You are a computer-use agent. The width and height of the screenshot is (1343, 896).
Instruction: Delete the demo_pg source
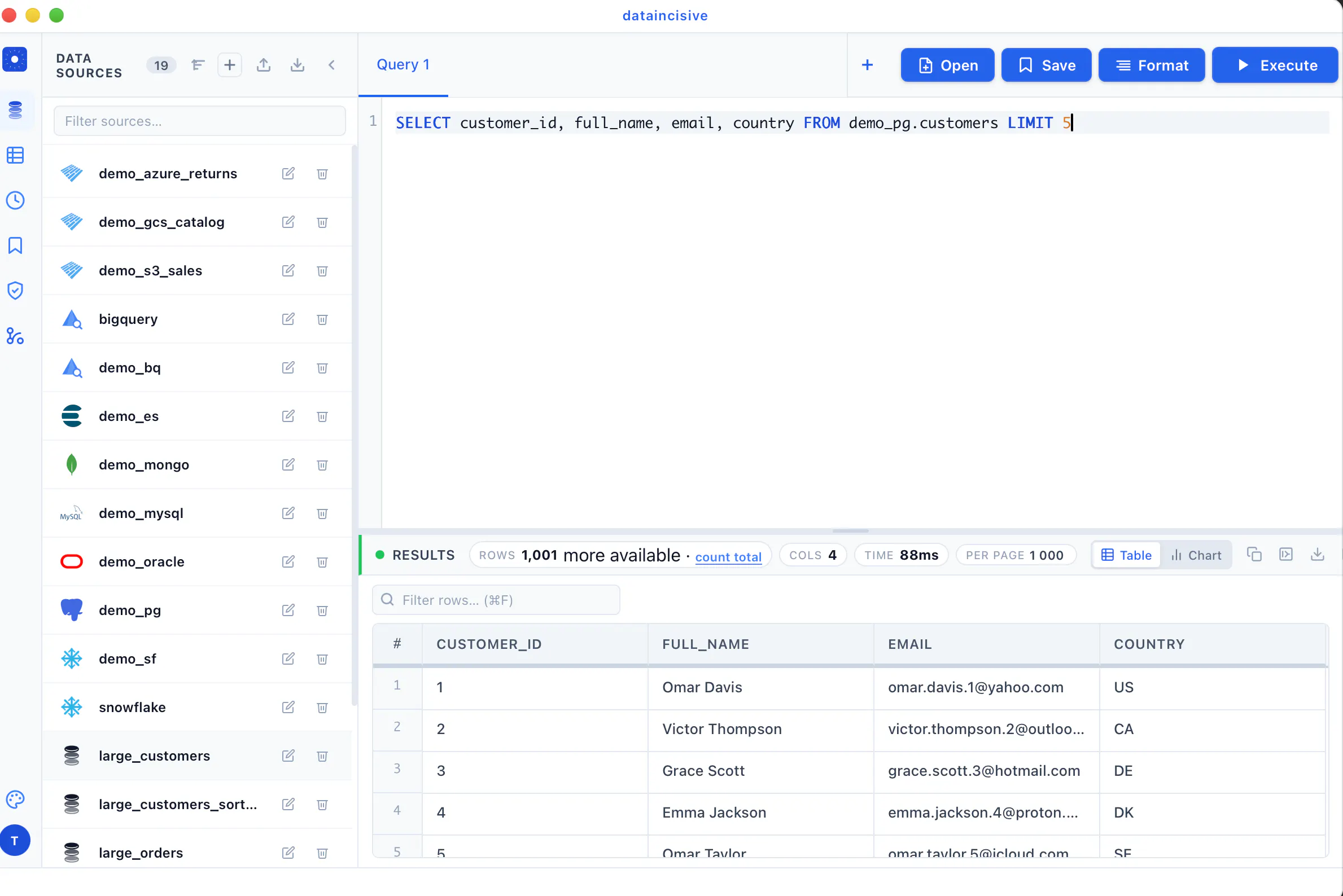tap(322, 611)
